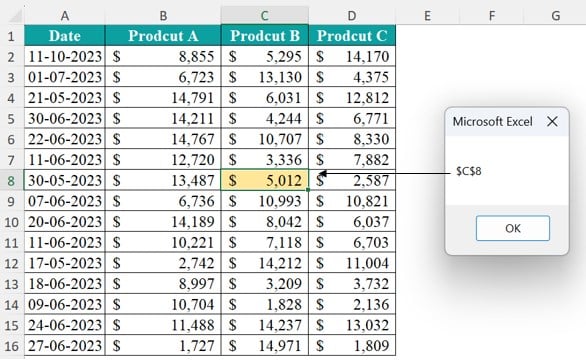
Task: Select Product A cell with 2,742
Action: 163,263
